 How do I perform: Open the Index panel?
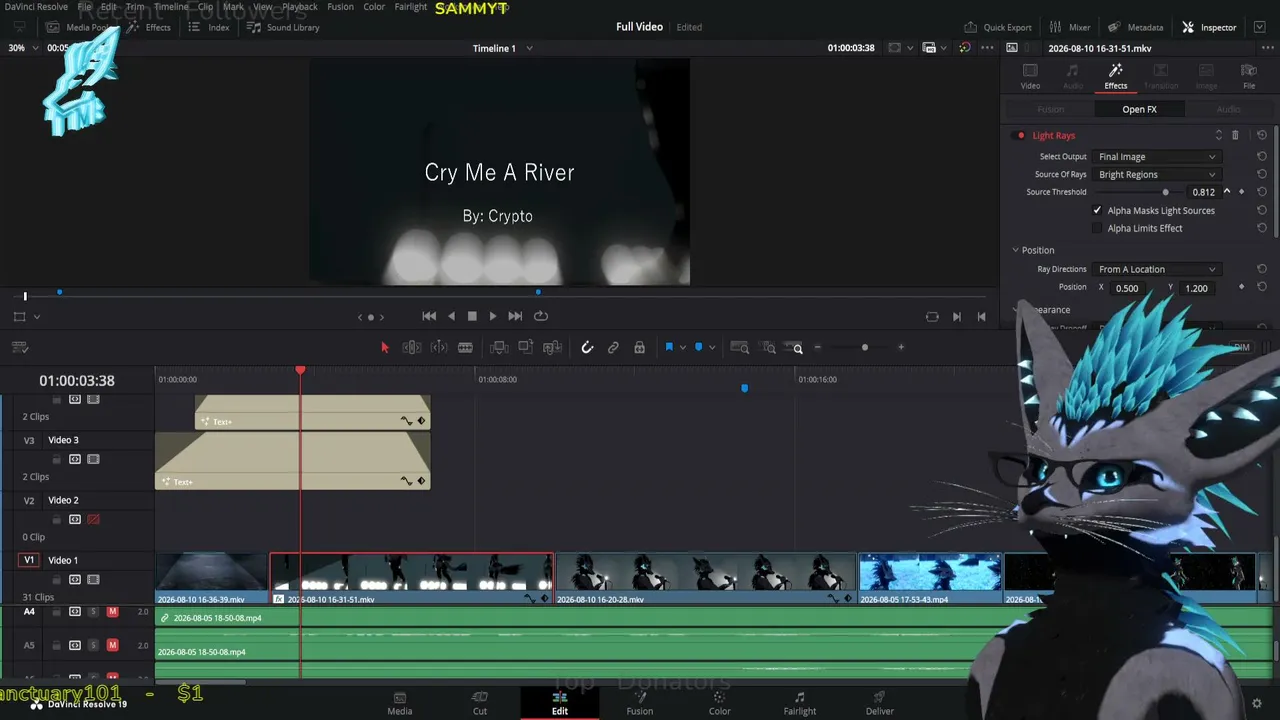(x=209, y=27)
